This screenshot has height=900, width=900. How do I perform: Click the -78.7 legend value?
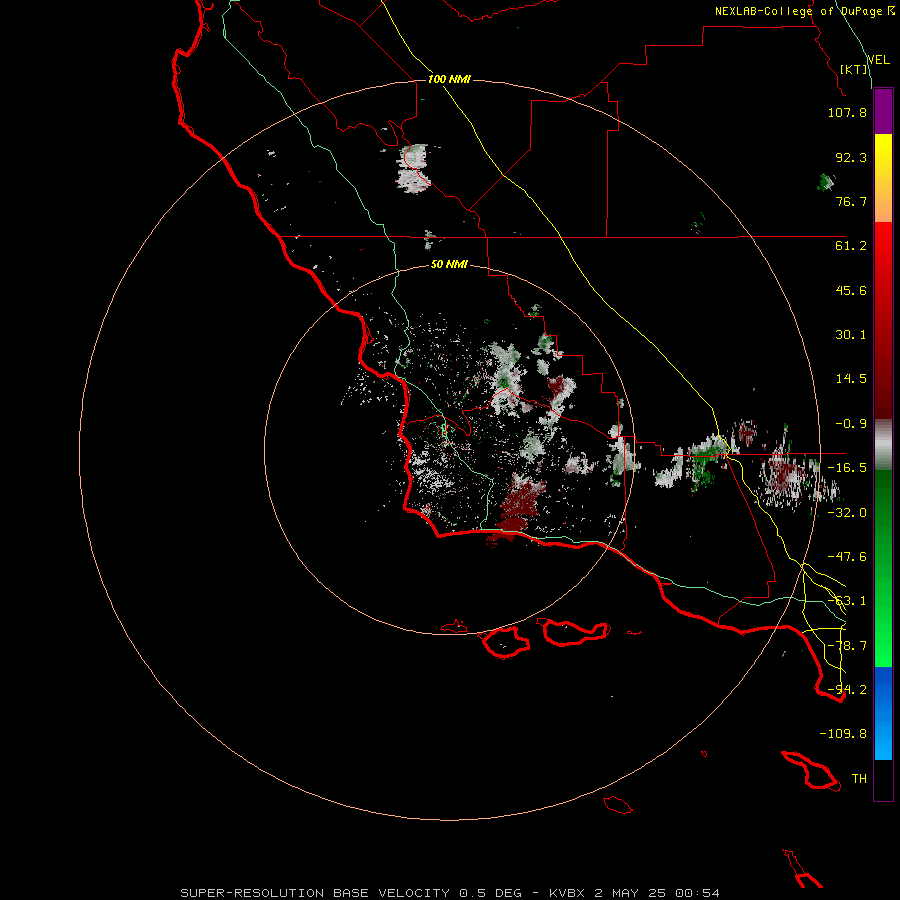pyautogui.click(x=847, y=646)
